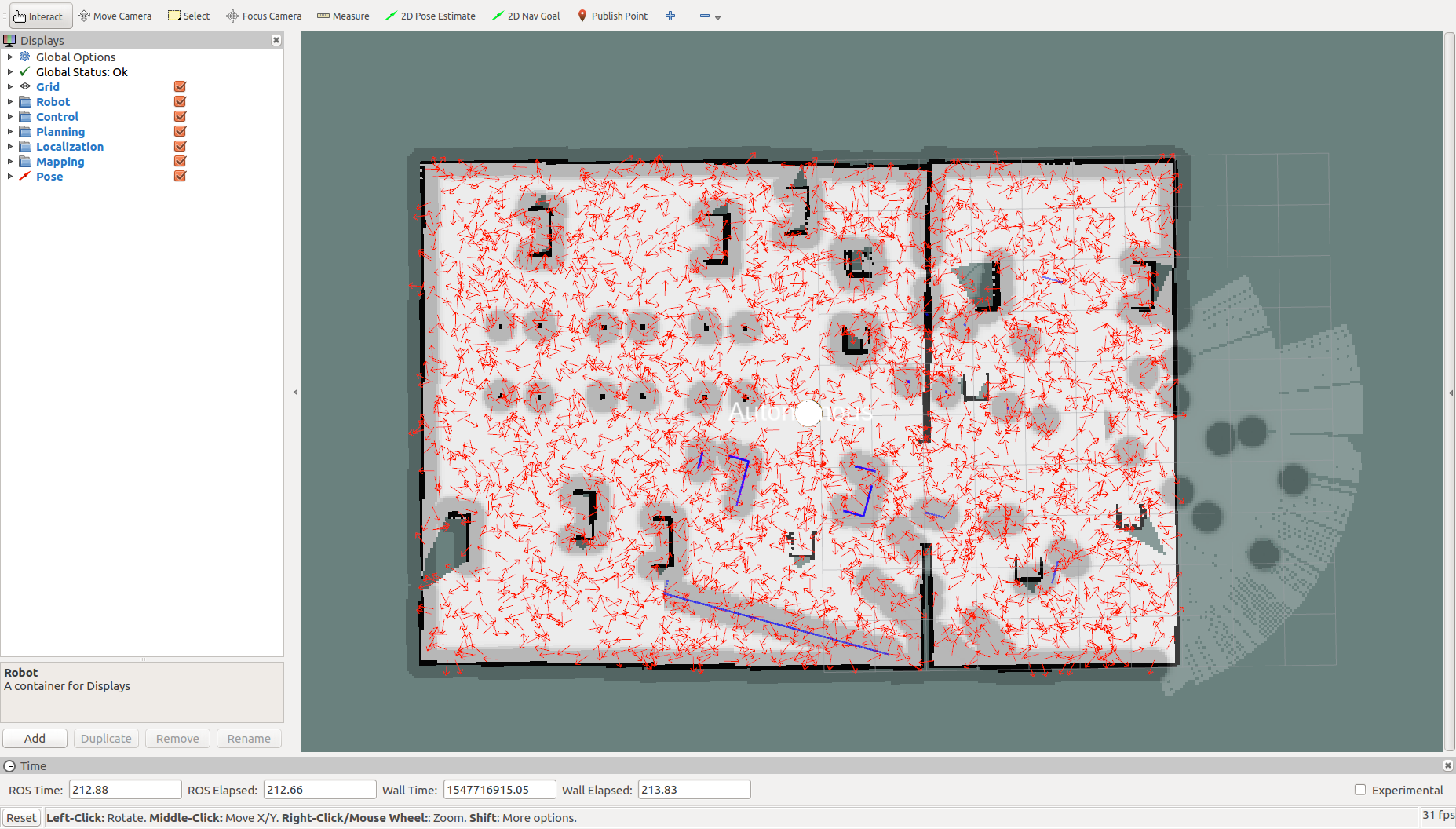Click the Grid display icon
1456x829 pixels.
coord(25,86)
